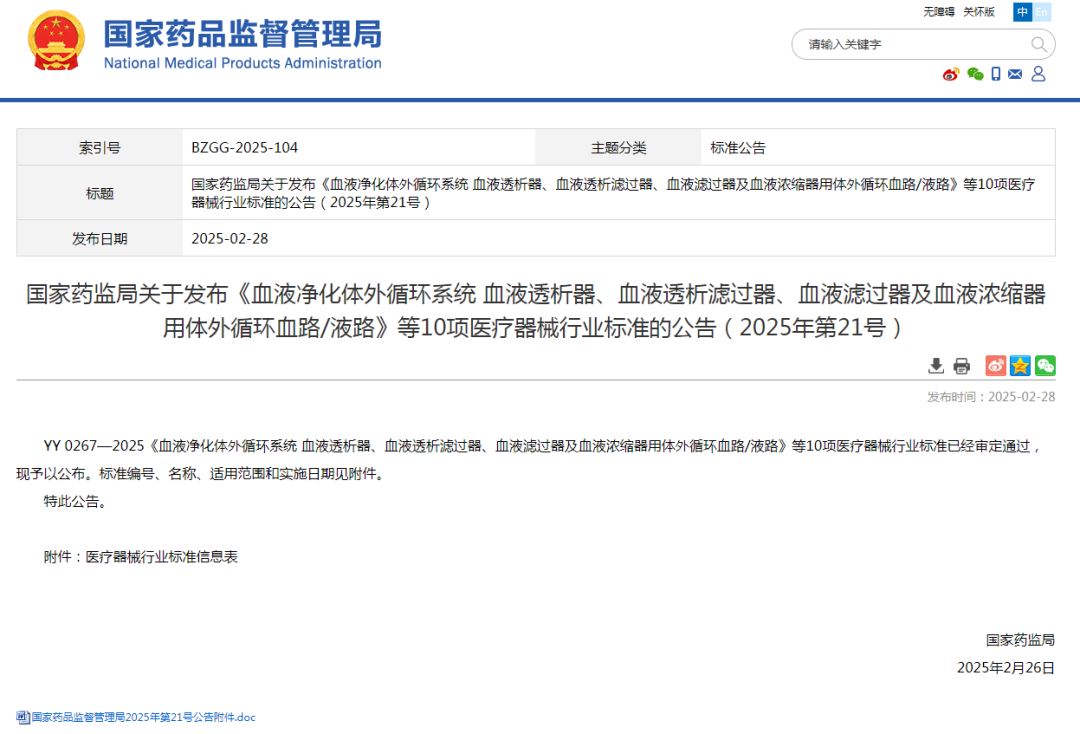Switch language to En English
1080x734 pixels.
coord(1041,12)
